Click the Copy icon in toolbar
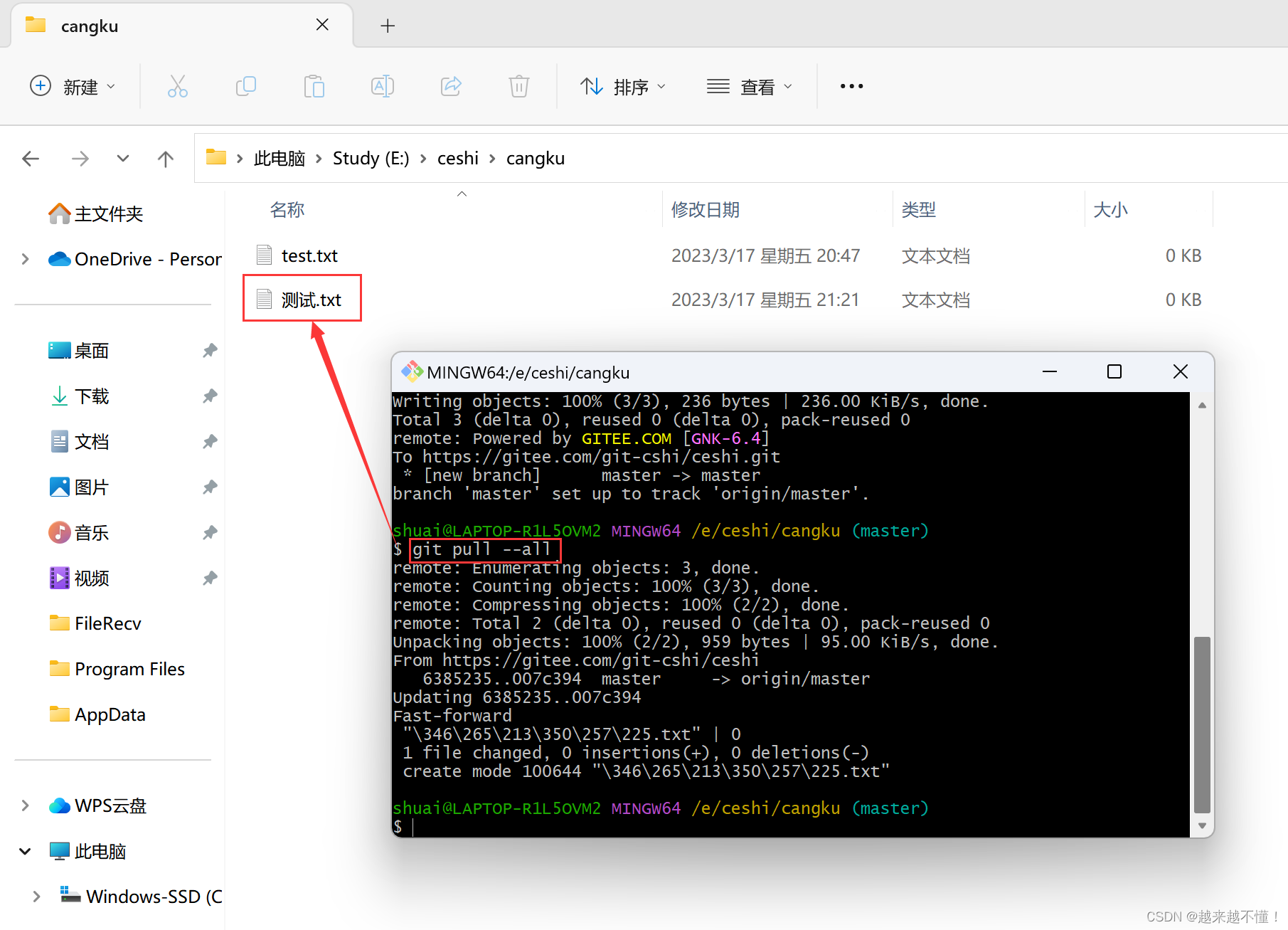Image resolution: width=1288 pixels, height=930 pixels. [246, 86]
